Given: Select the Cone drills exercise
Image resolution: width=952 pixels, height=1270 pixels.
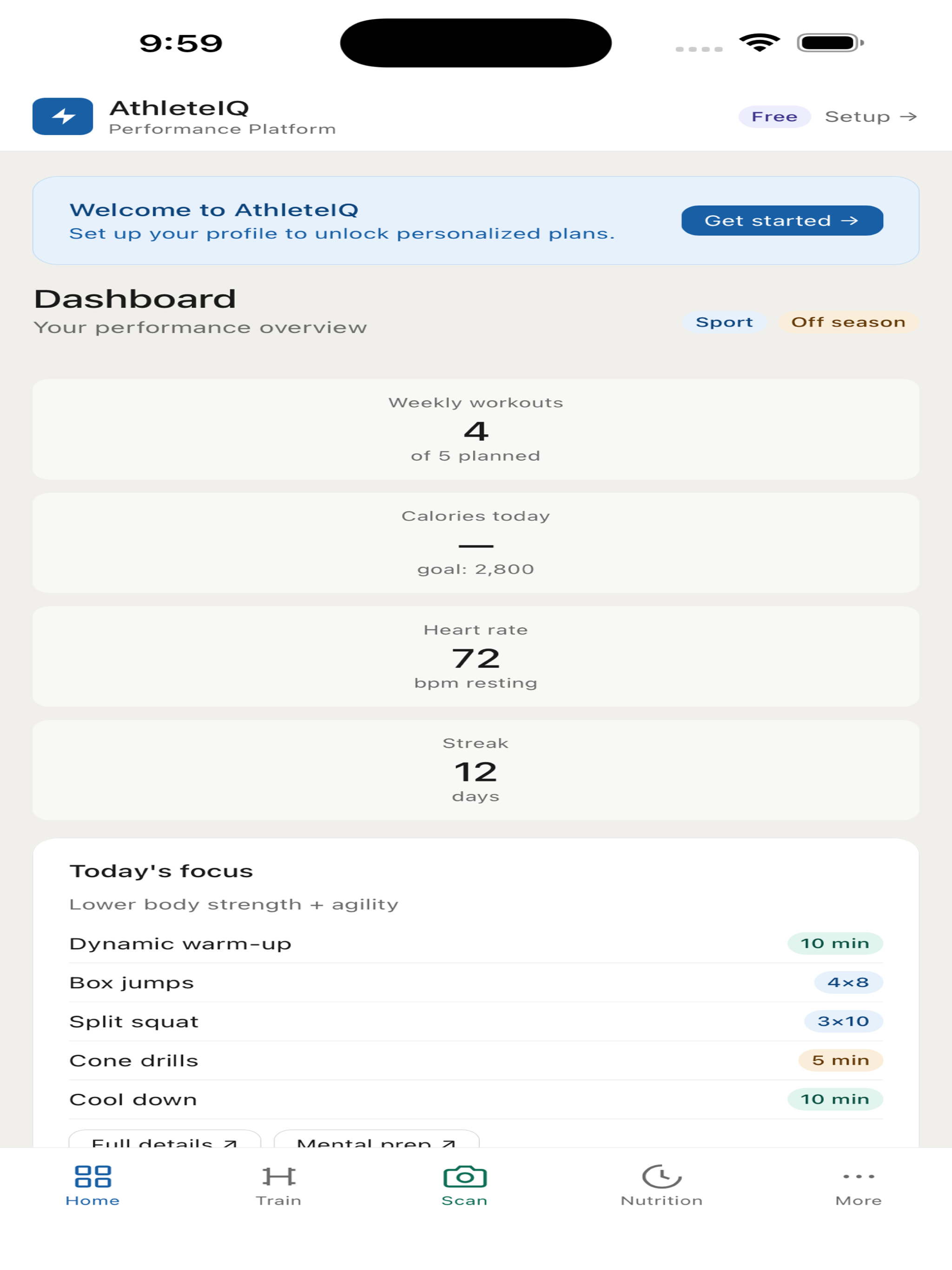Looking at the screenshot, I should point(476,1060).
